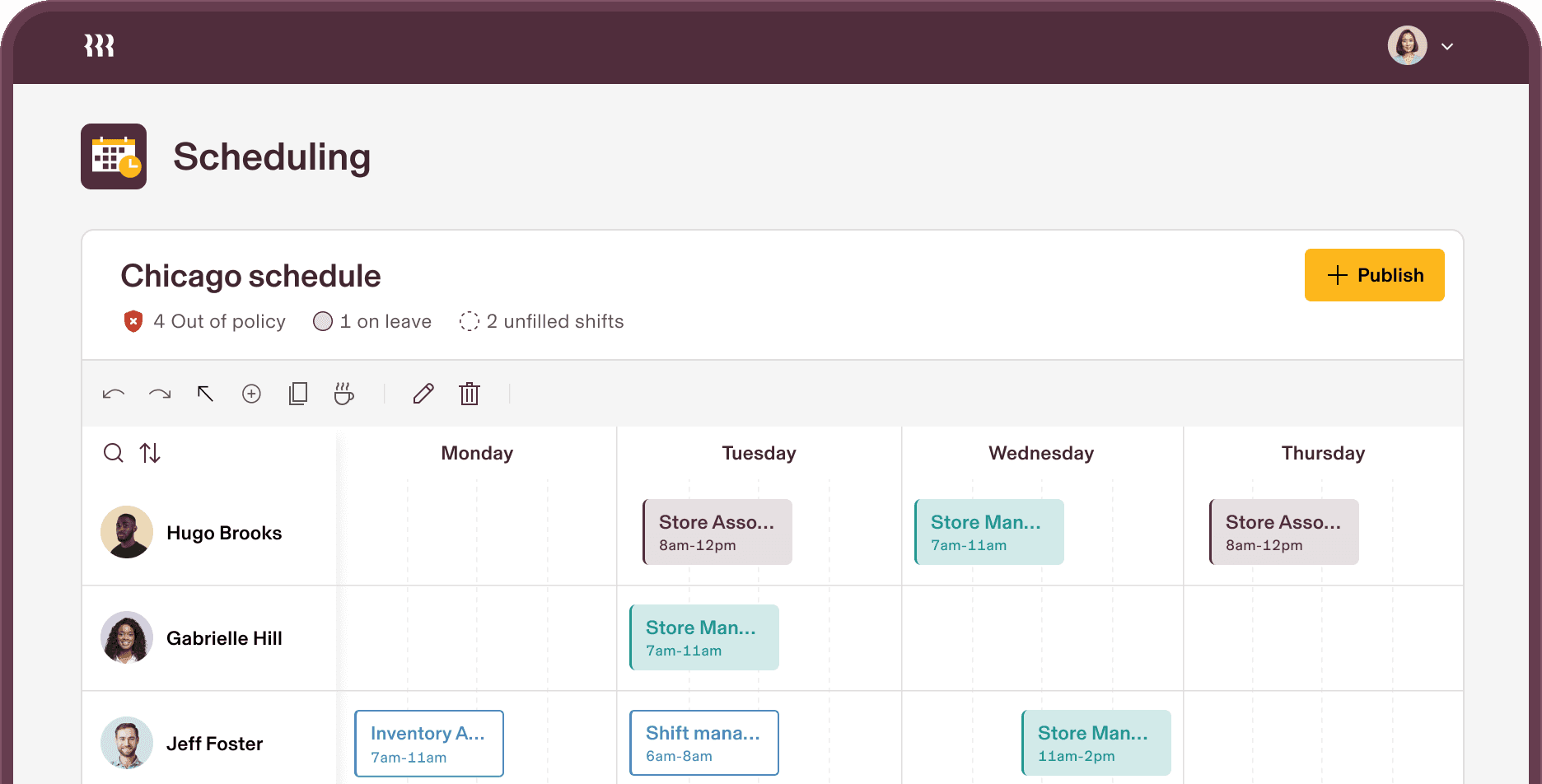Open Hugo Brooks' Wednesday Store Manager shift
Viewport: 1542px width, 784px height.
pyautogui.click(x=989, y=532)
